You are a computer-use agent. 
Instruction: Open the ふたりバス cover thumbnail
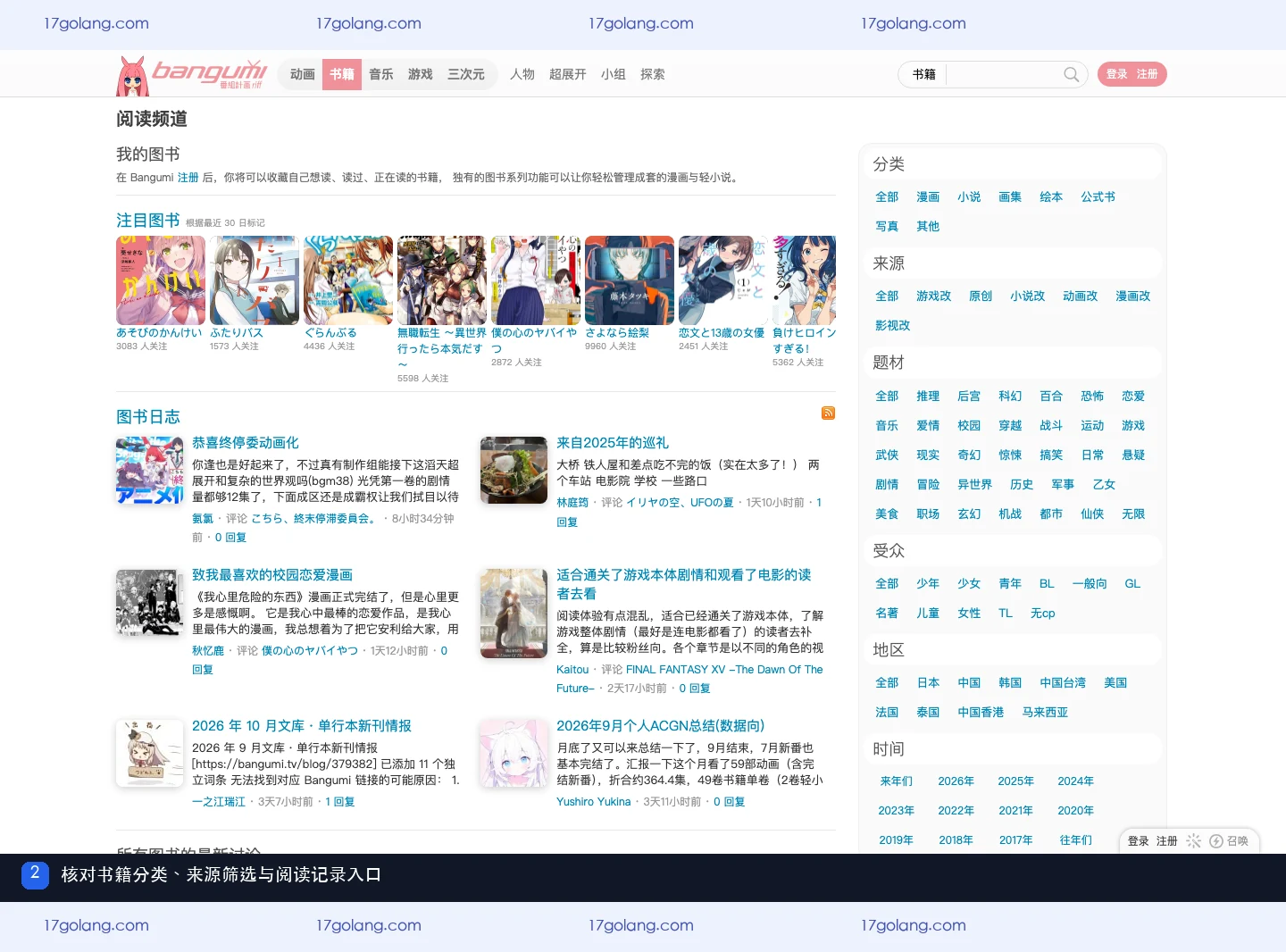point(255,280)
